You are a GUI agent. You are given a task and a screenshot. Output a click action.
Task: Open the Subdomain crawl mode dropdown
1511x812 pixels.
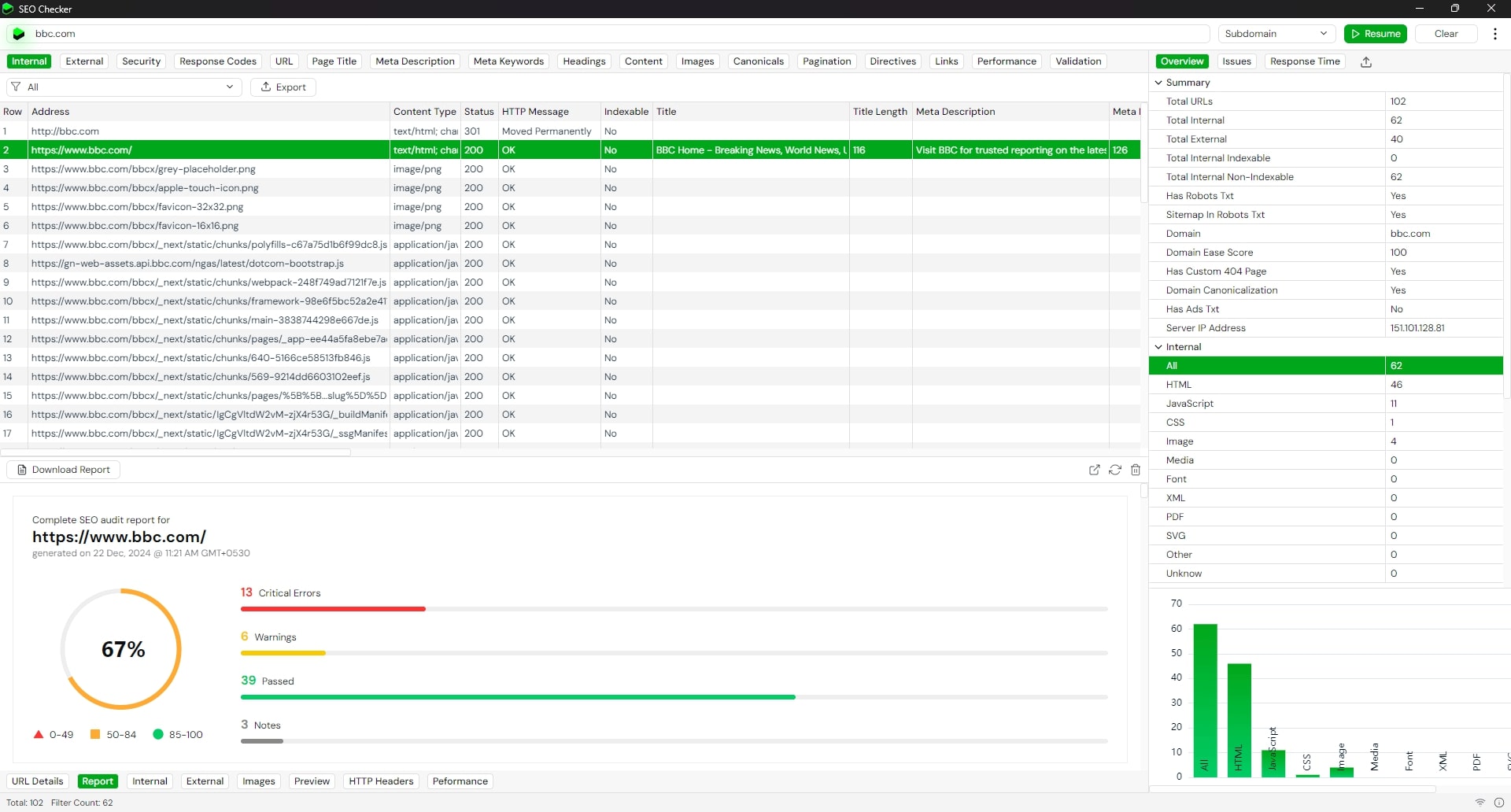click(1276, 34)
